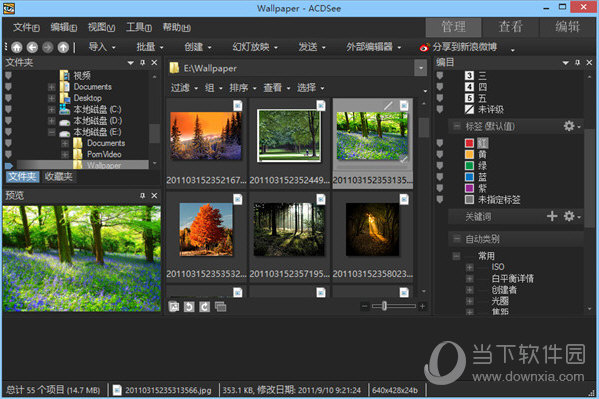Click the 导入 import button
The height and width of the screenshot is (399, 599).
point(102,47)
